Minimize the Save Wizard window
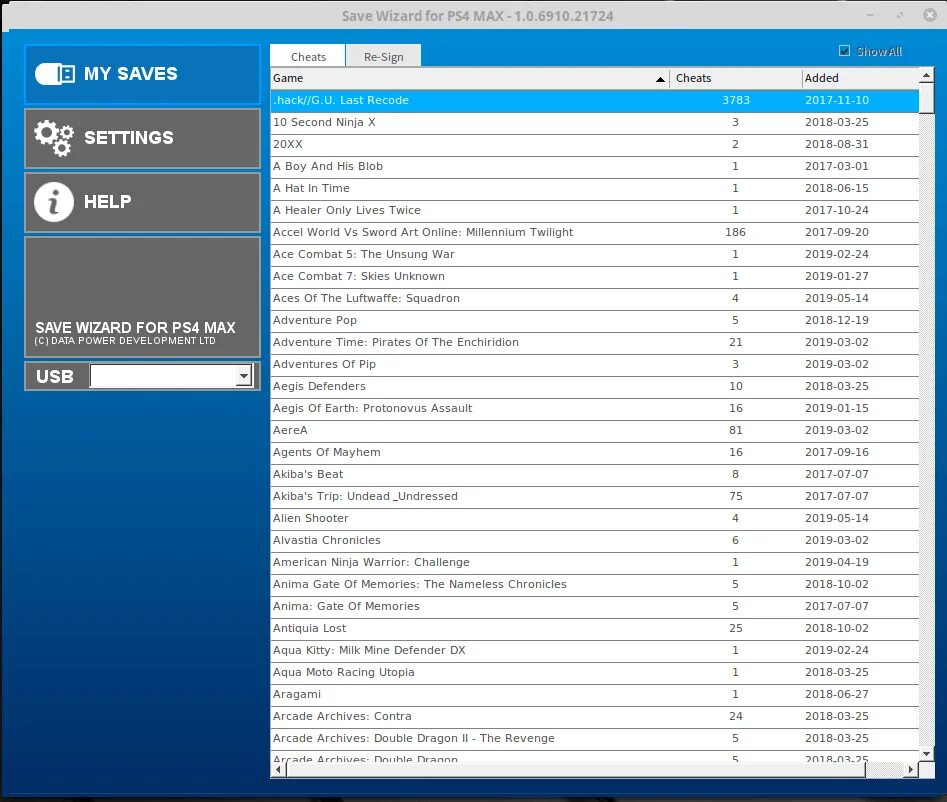The height and width of the screenshot is (802, 947). tap(870, 15)
